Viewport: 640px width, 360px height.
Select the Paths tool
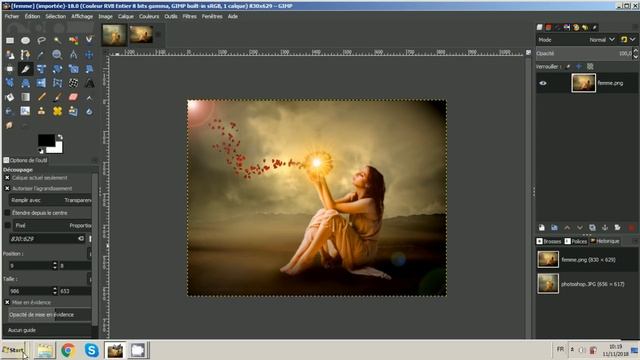[25, 55]
